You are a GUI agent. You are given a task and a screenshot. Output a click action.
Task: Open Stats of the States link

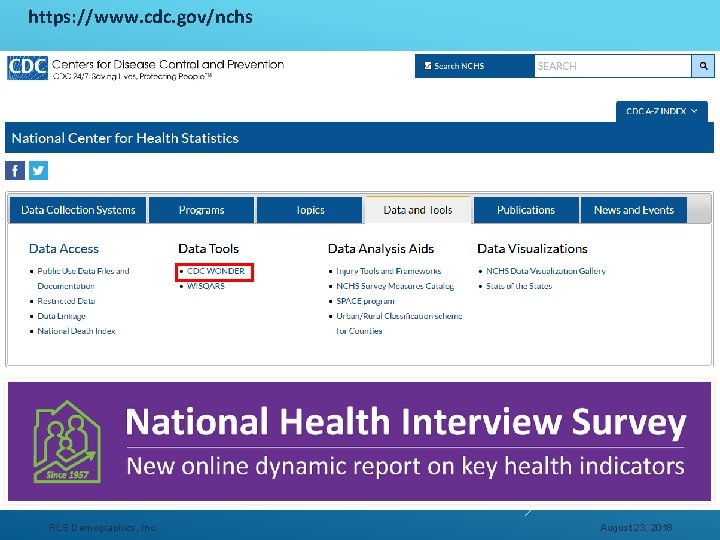click(x=519, y=286)
